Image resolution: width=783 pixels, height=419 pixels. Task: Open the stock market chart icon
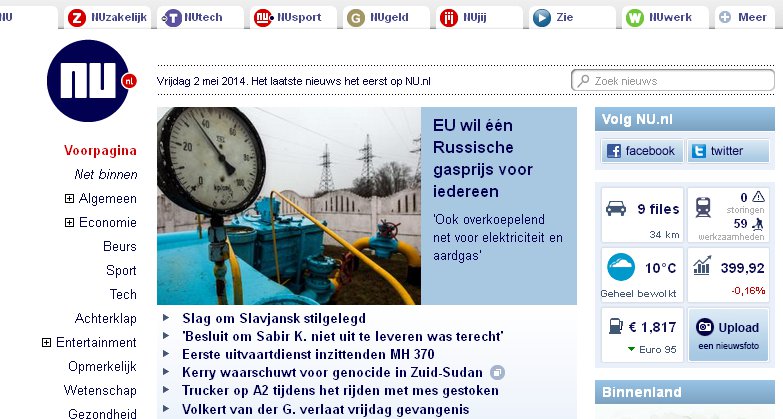tap(703, 267)
